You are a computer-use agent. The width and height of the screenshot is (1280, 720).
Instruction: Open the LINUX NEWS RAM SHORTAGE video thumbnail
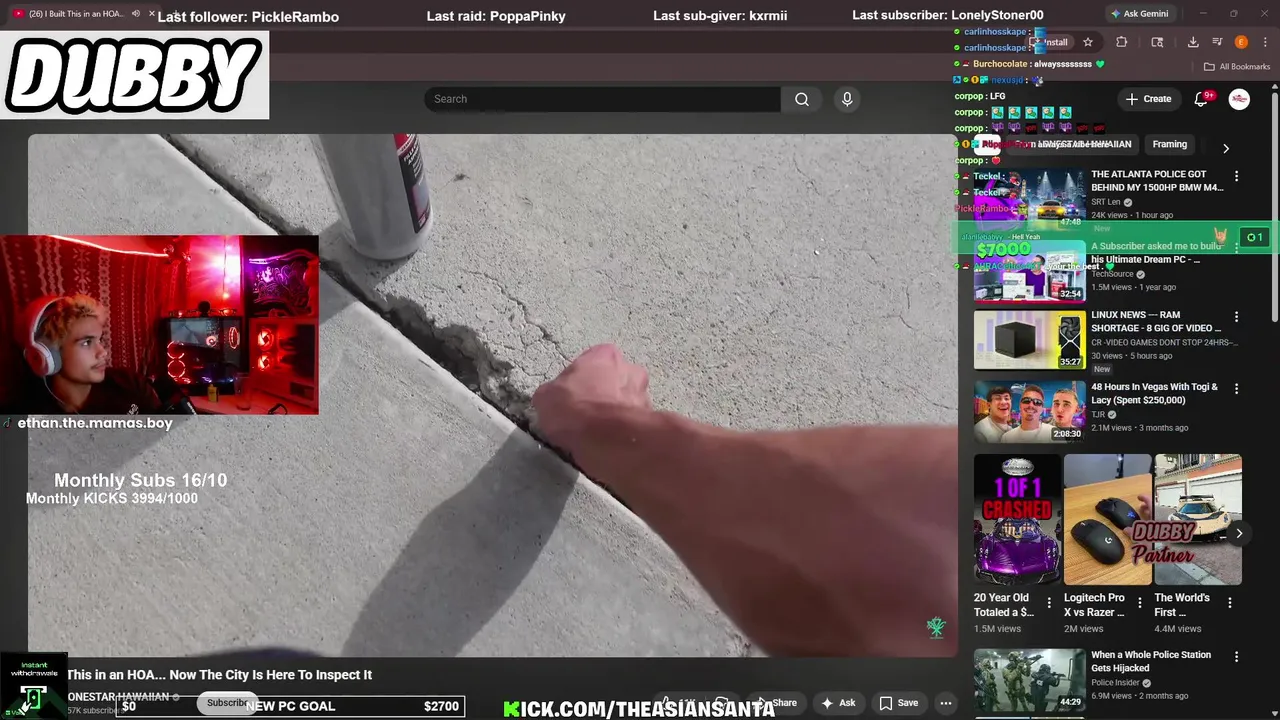click(1029, 340)
